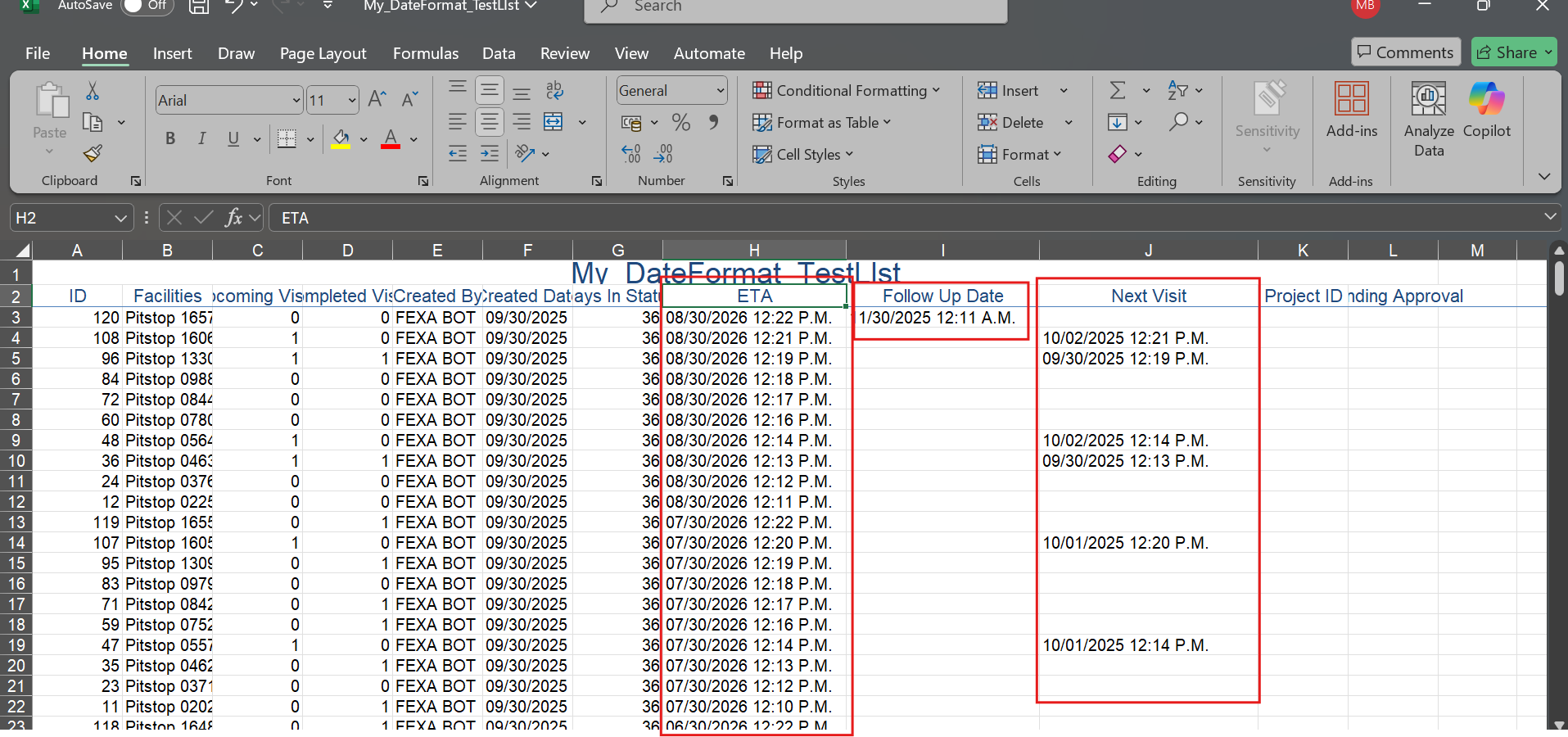The width and height of the screenshot is (1568, 737).
Task: Toggle Bold formatting
Action: pos(170,138)
